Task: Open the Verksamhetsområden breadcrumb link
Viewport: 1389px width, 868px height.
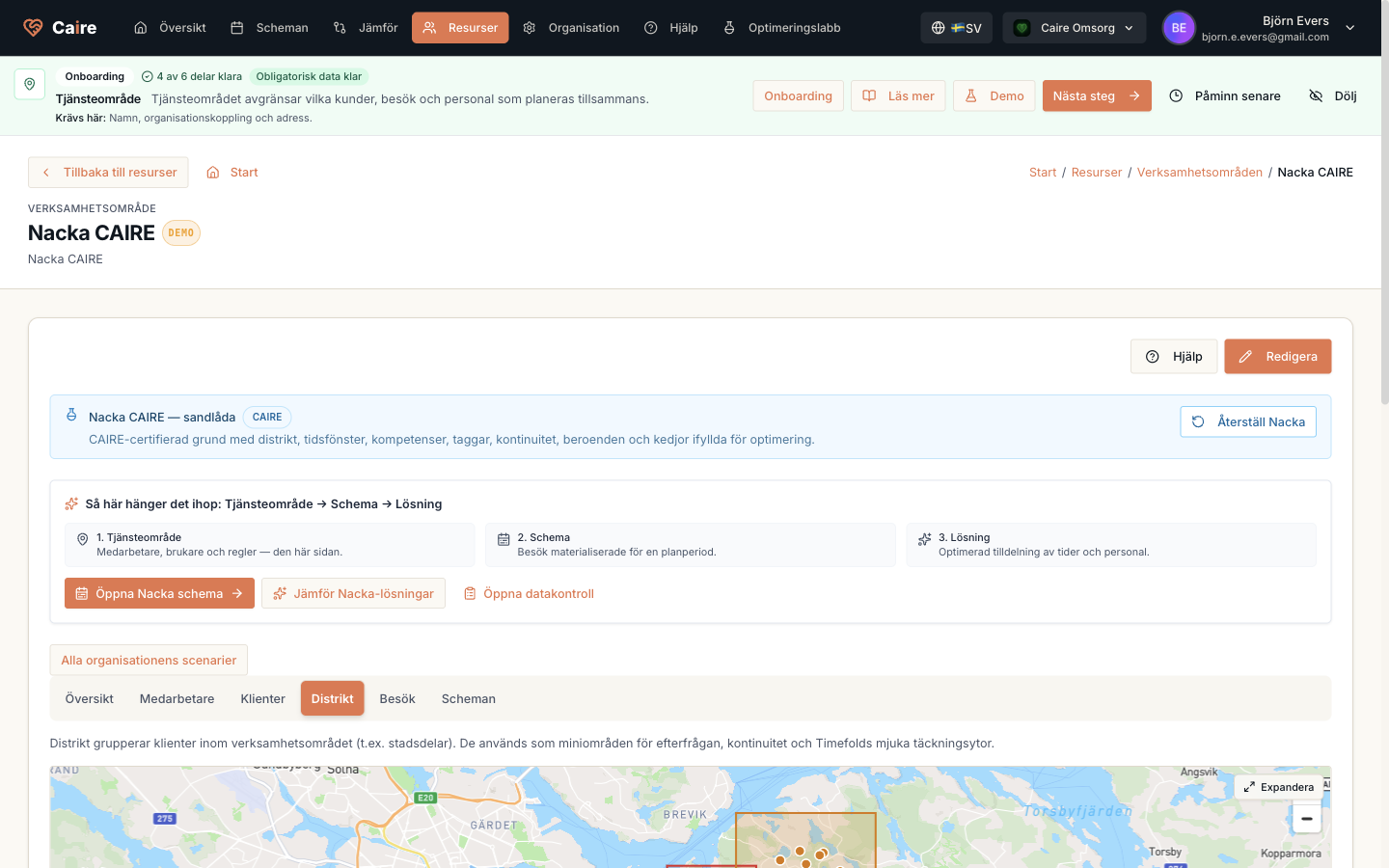Action: [x=1200, y=173]
